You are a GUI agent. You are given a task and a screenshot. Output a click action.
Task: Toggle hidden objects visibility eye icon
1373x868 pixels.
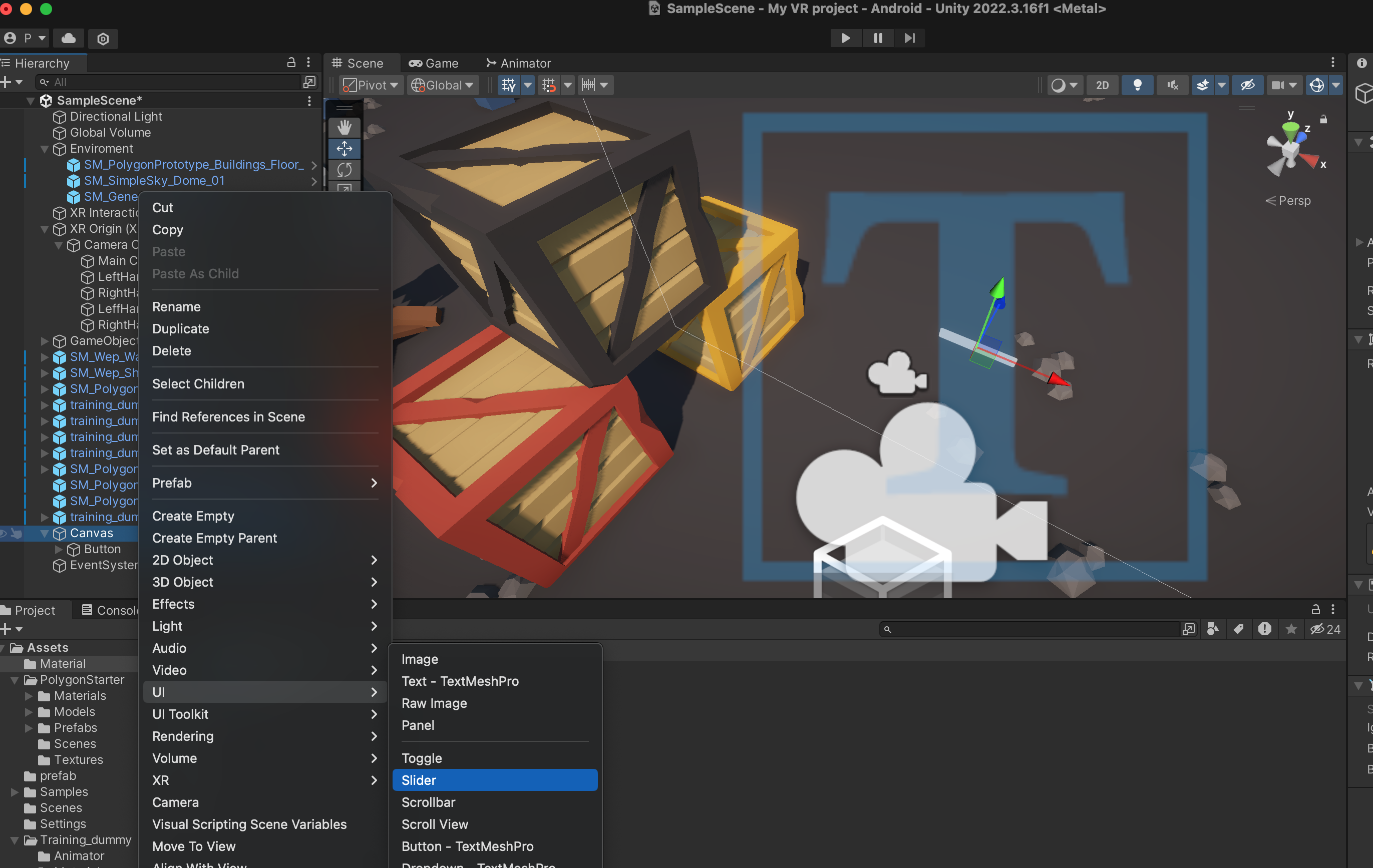1247,85
